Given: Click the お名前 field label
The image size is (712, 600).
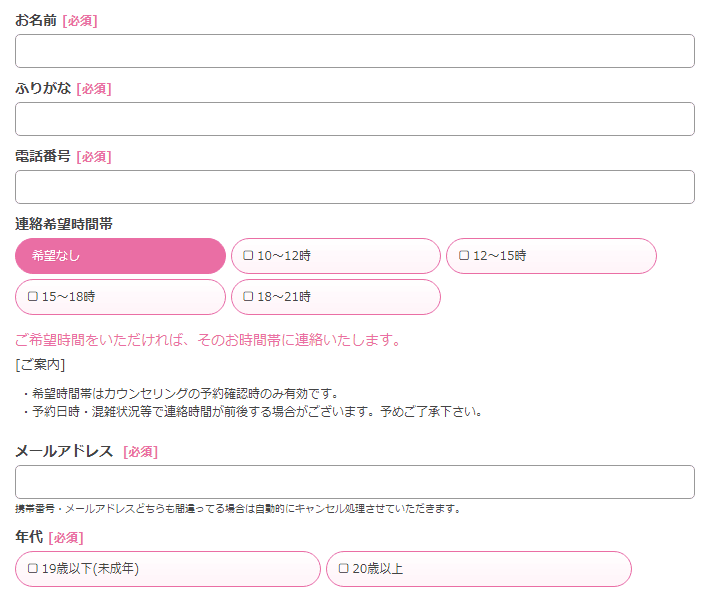Looking at the screenshot, I should (36, 20).
